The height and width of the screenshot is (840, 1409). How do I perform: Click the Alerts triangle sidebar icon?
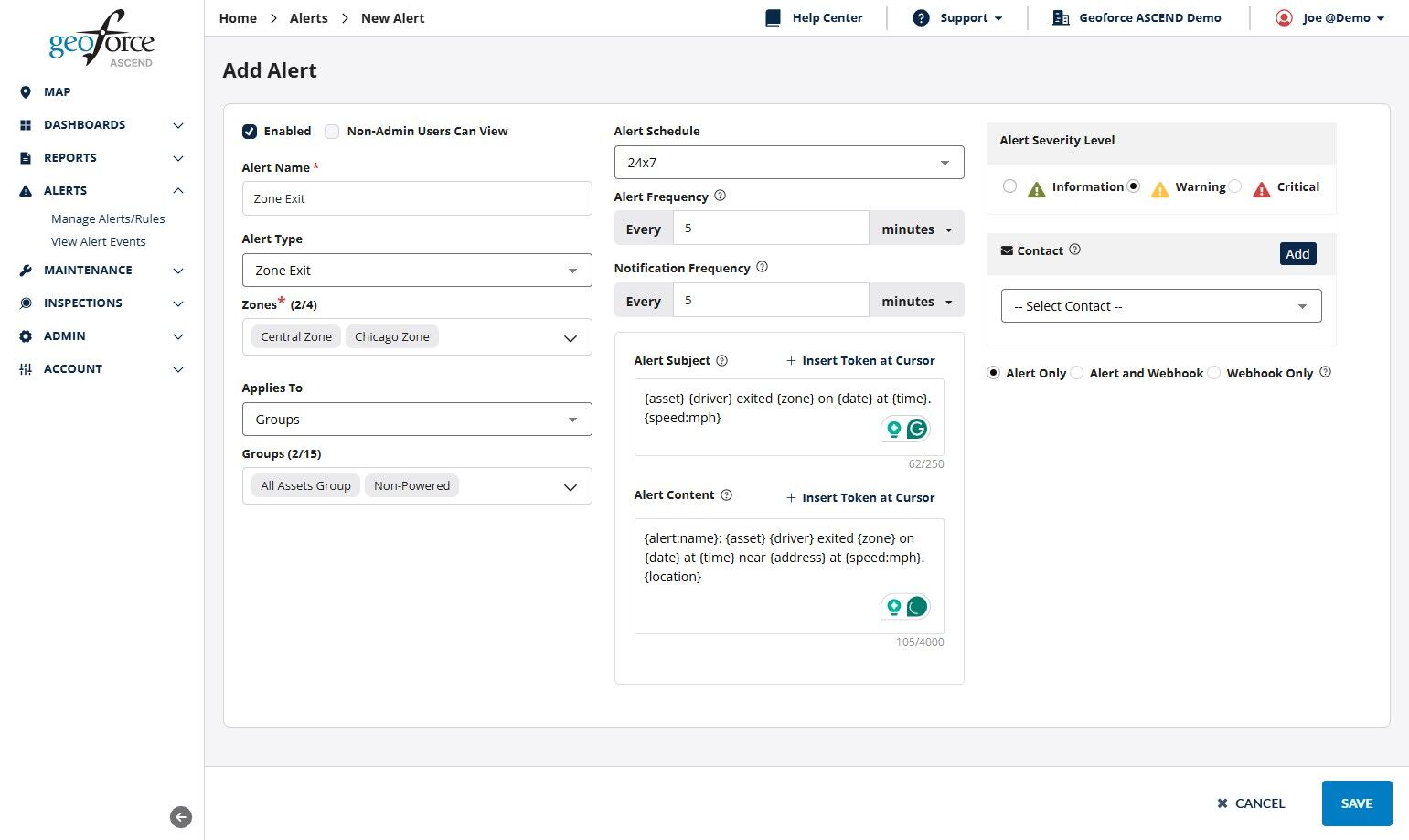[x=26, y=191]
